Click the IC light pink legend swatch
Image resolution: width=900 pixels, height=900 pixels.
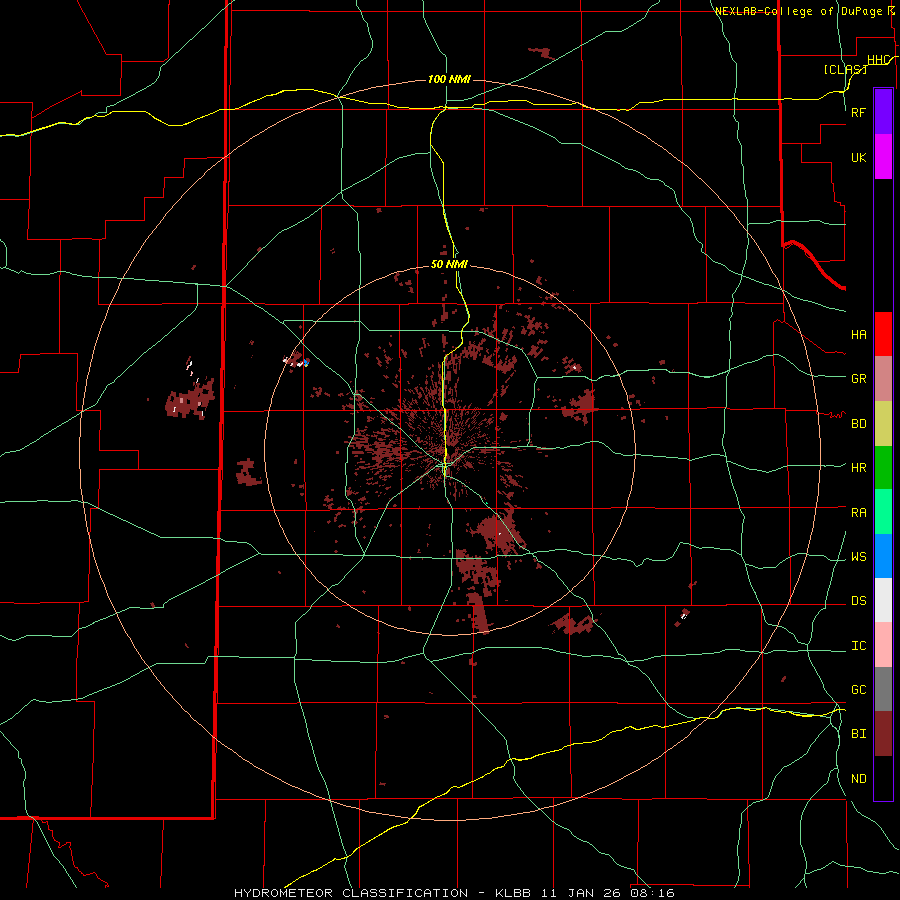tap(883, 645)
